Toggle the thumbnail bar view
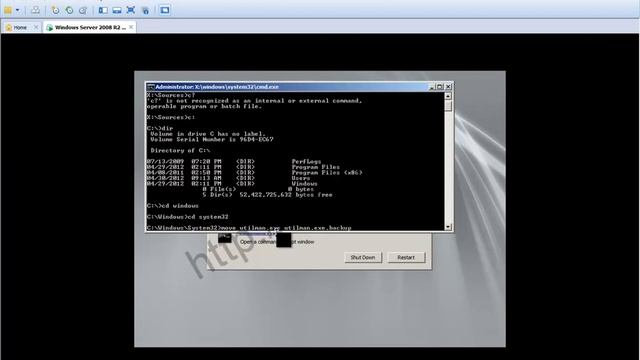Screen dimensions: 640x360 117,10
